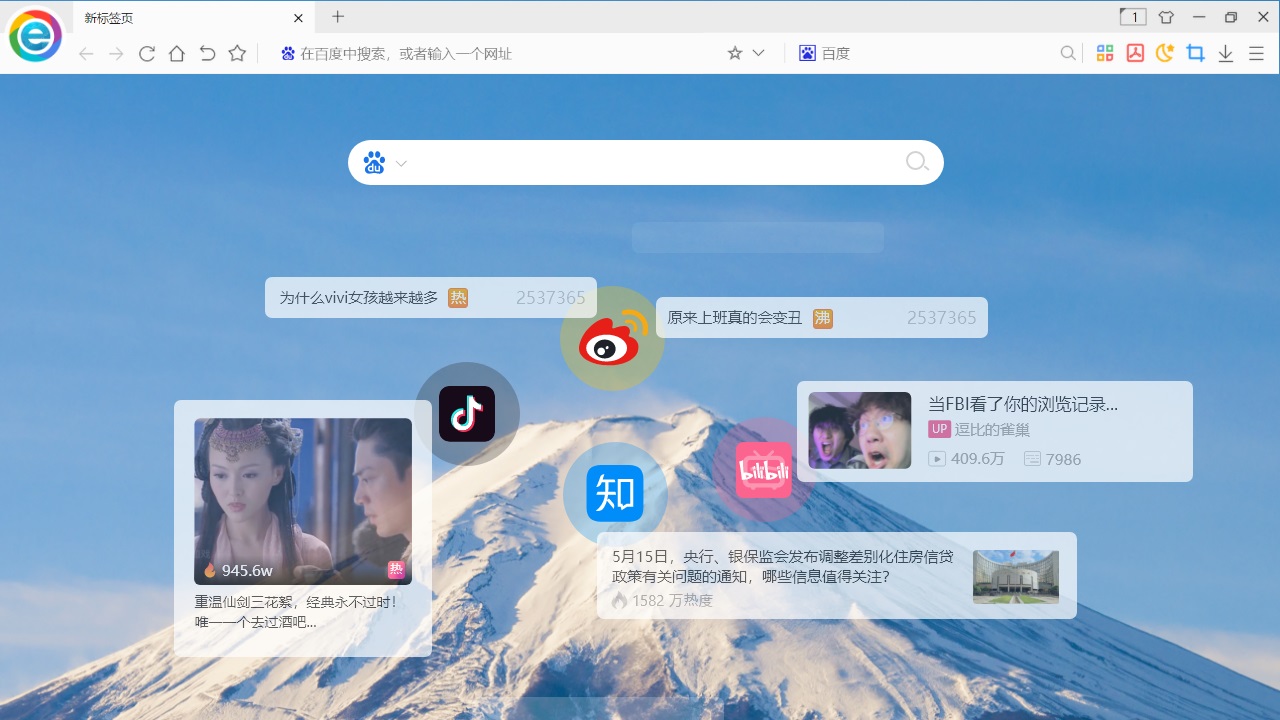1280x720 pixels.
Task: Click the 409.6万 play count
Action: click(x=967, y=459)
